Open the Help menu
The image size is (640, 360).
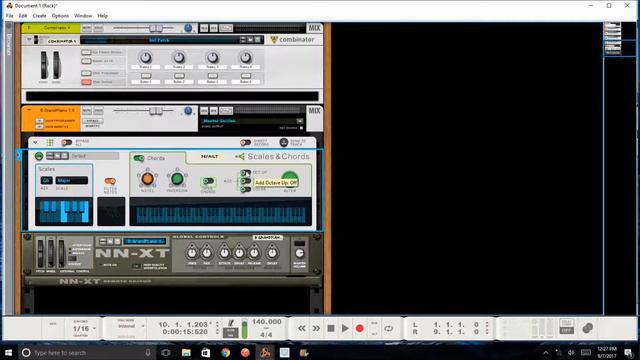(102, 16)
